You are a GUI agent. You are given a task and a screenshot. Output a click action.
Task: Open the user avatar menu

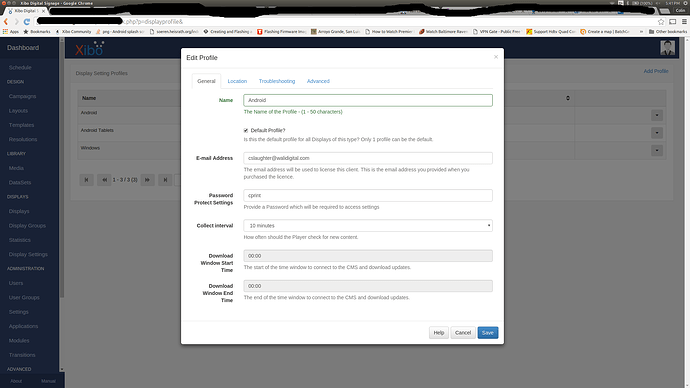667,48
